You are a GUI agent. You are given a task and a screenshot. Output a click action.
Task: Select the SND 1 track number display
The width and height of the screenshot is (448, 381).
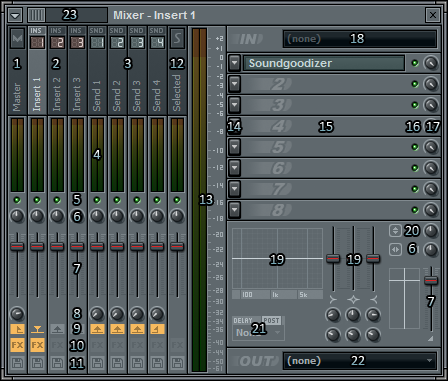97,42
